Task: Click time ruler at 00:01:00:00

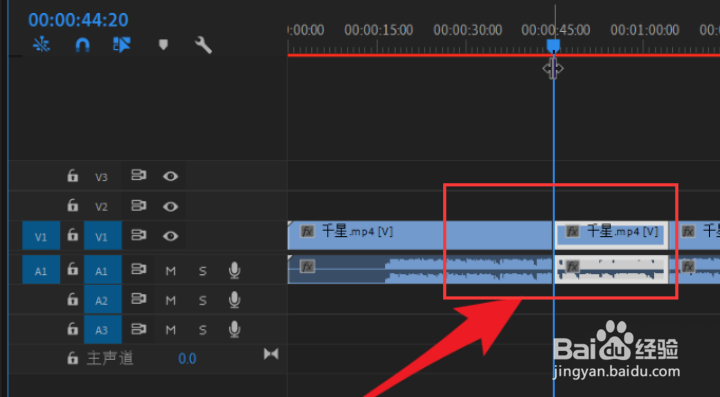Action: 645,30
